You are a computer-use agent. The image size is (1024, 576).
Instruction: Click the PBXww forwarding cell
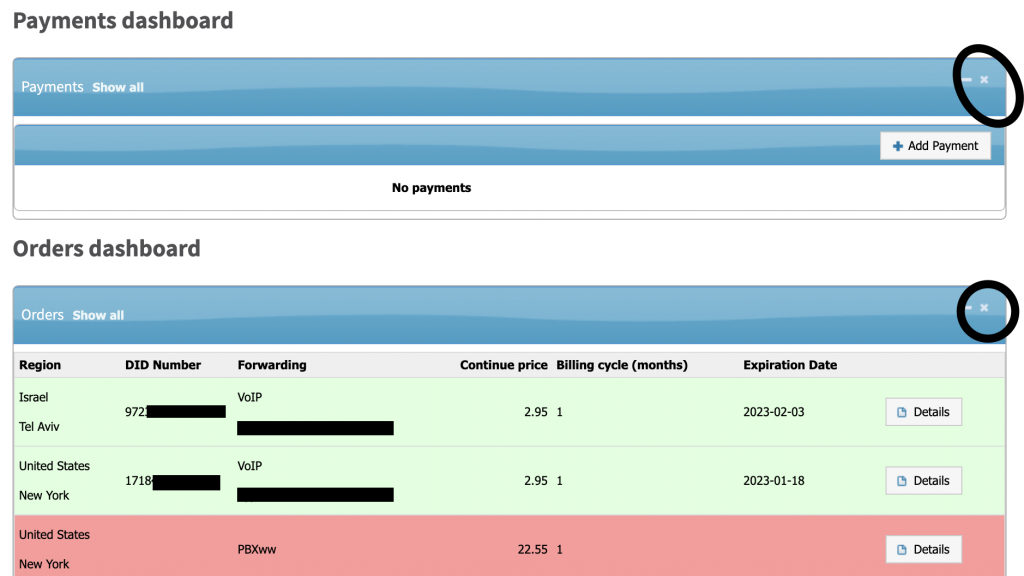coord(257,549)
